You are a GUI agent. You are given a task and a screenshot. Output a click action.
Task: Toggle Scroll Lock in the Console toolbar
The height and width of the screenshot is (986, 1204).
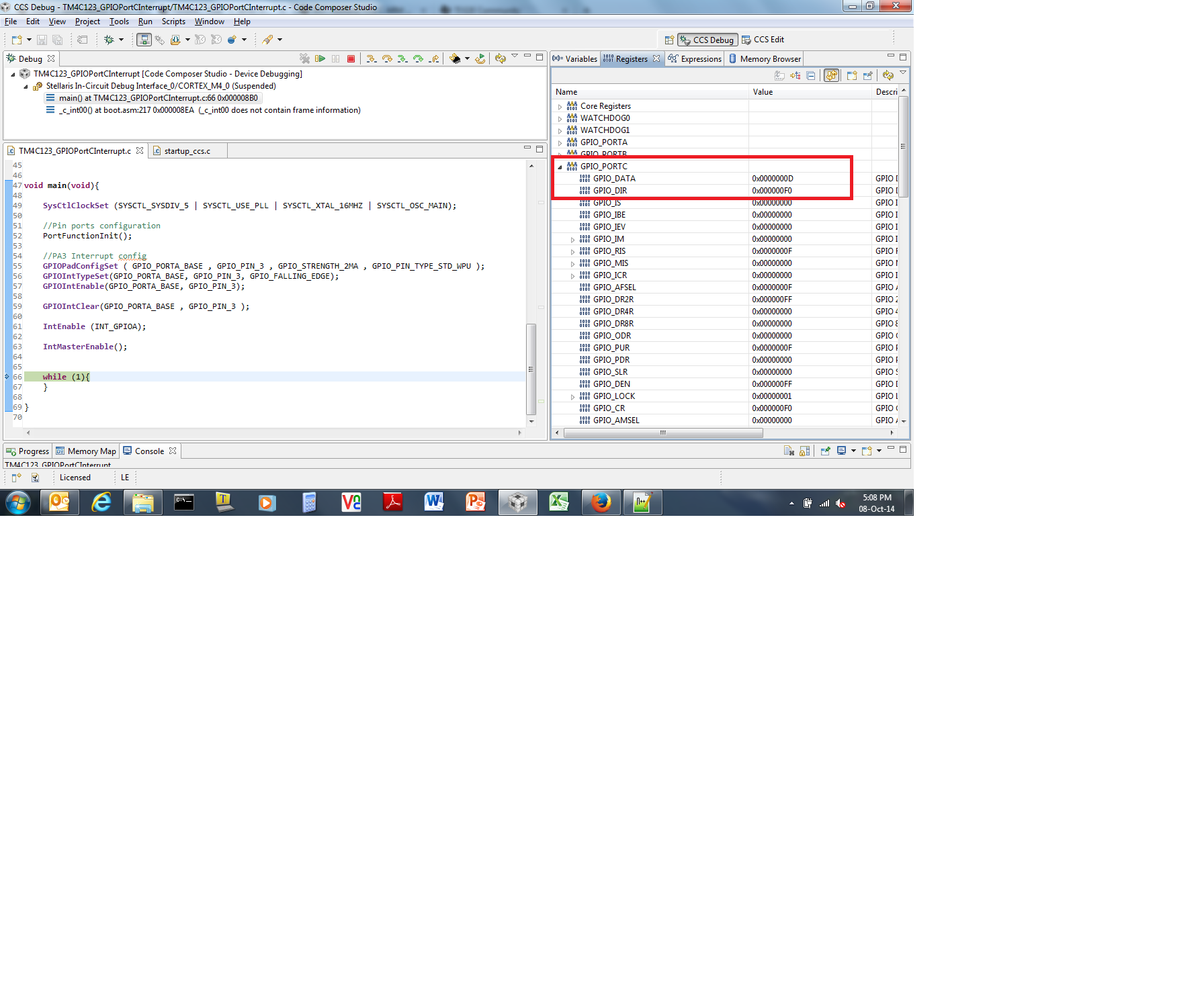click(805, 451)
